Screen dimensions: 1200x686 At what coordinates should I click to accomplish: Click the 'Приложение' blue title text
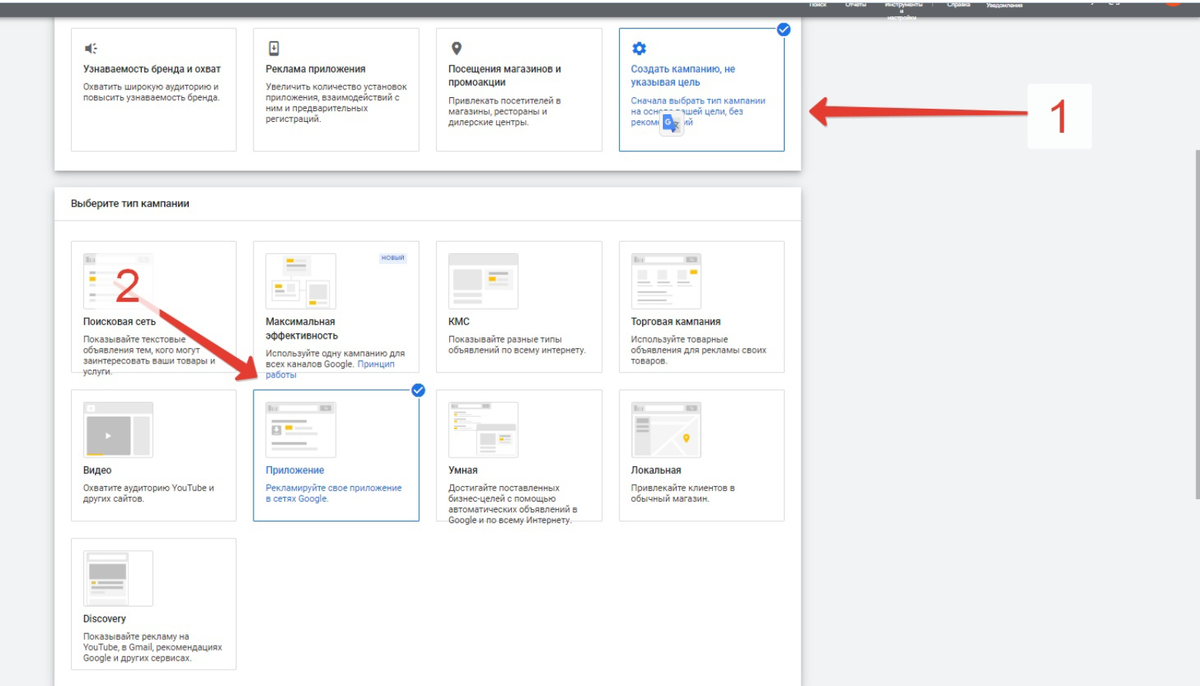295,470
